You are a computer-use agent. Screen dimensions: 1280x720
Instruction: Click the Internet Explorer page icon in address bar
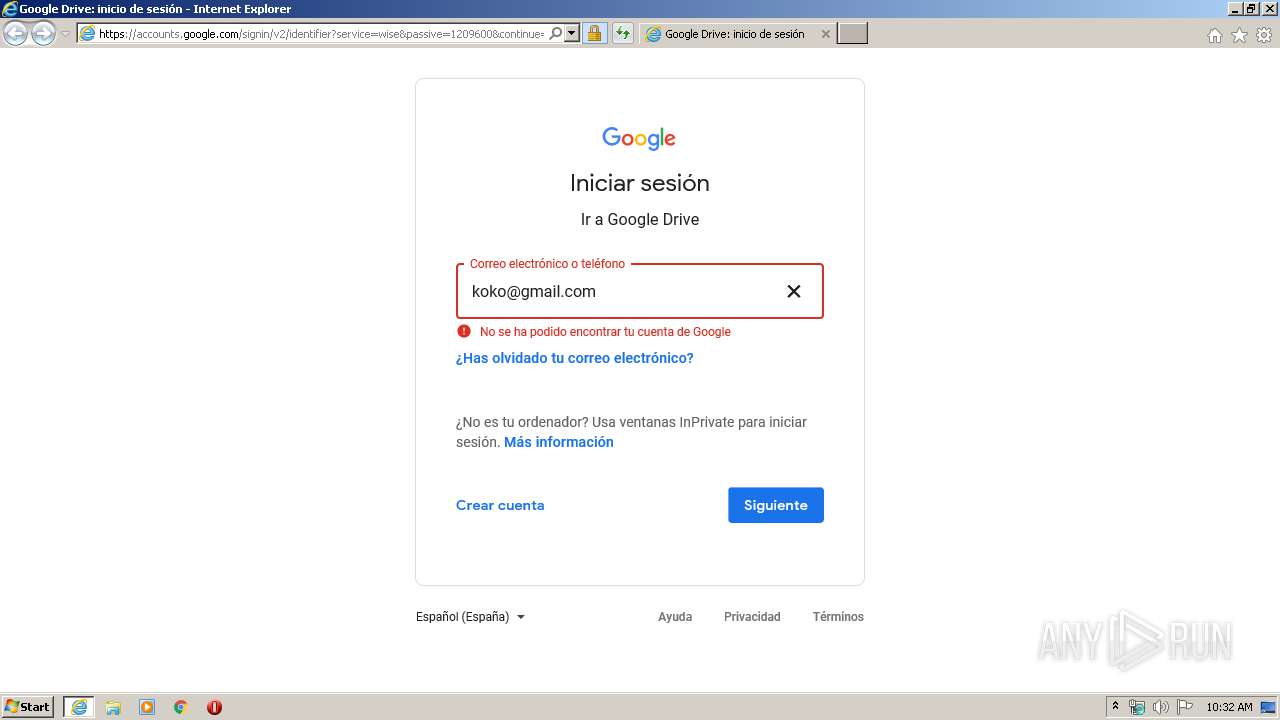[88, 34]
